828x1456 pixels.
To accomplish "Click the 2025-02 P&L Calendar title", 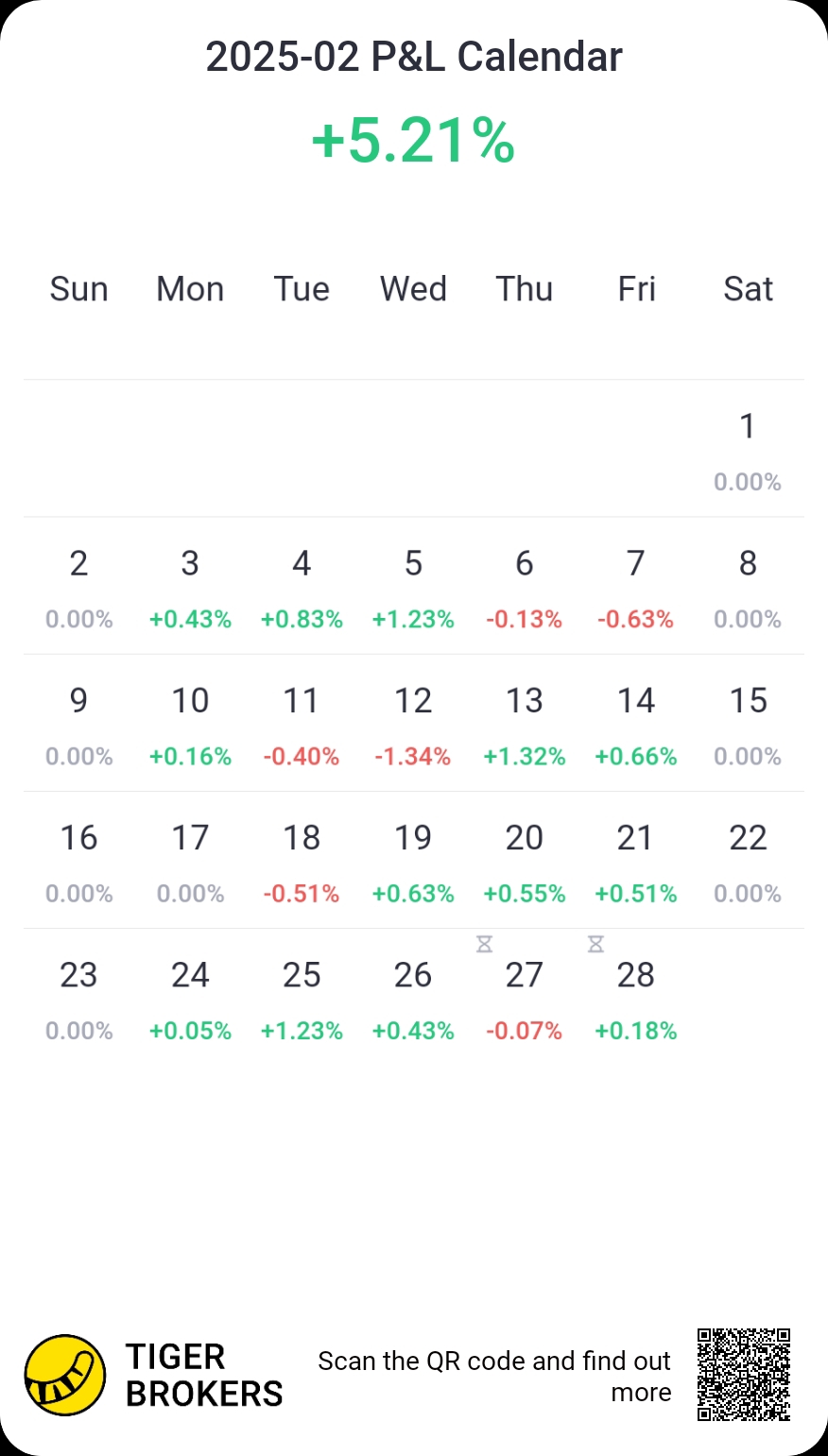I will tap(414, 57).
